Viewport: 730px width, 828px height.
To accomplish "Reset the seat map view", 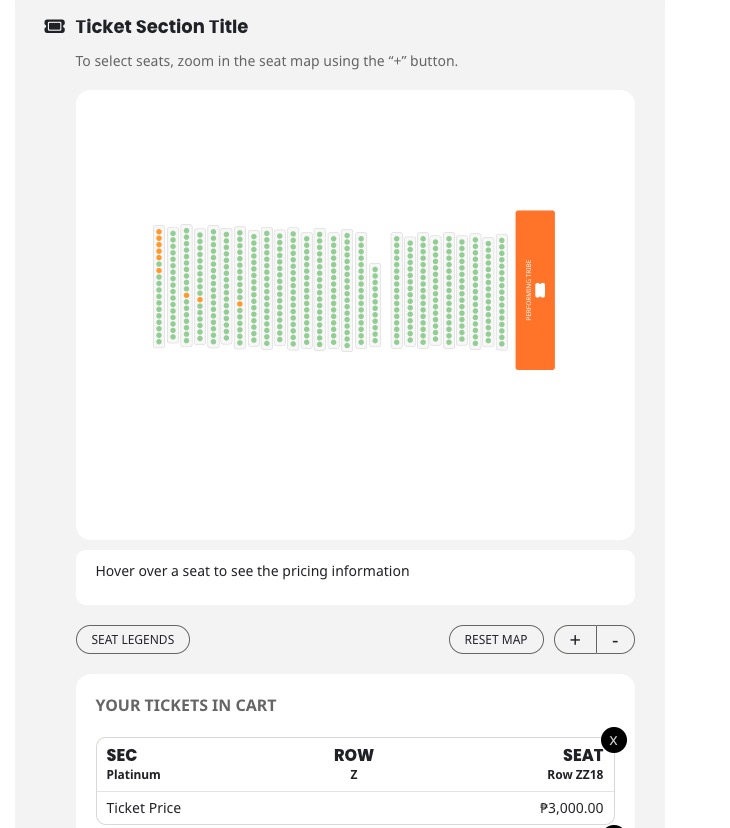I will pyautogui.click(x=496, y=639).
